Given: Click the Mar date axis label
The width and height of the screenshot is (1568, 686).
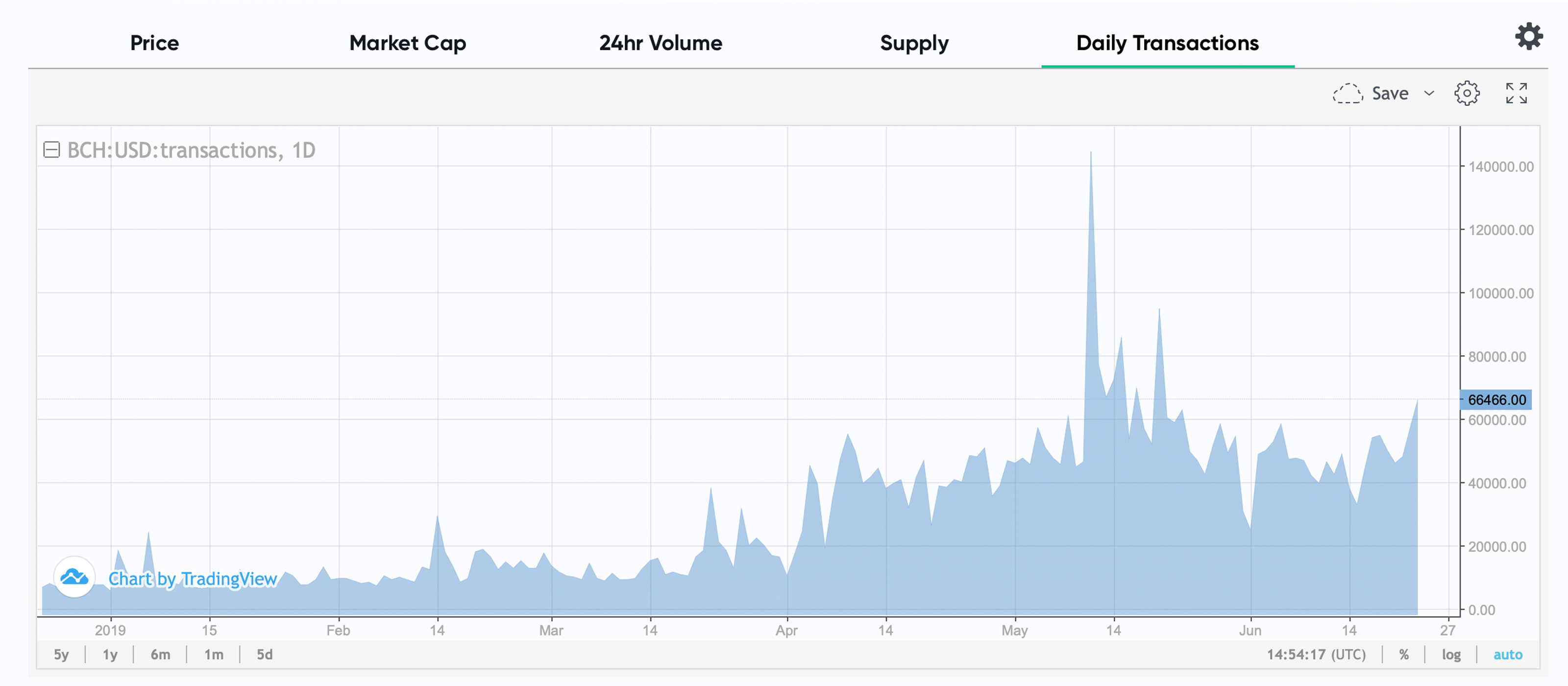Looking at the screenshot, I should pyautogui.click(x=551, y=630).
